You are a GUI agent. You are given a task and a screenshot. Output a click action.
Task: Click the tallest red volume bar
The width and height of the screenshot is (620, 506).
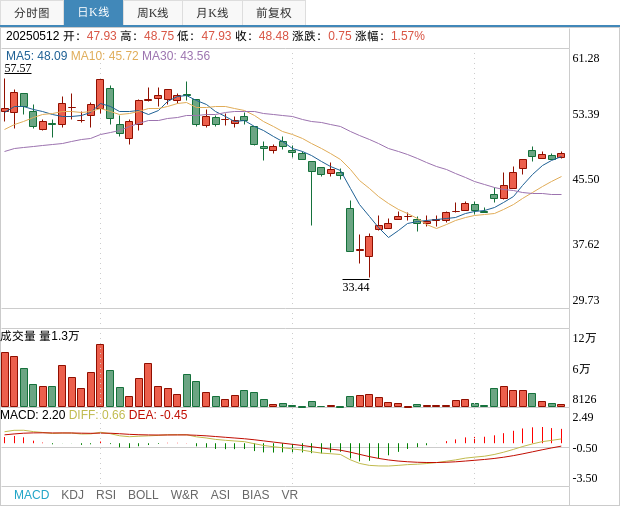pos(100,376)
